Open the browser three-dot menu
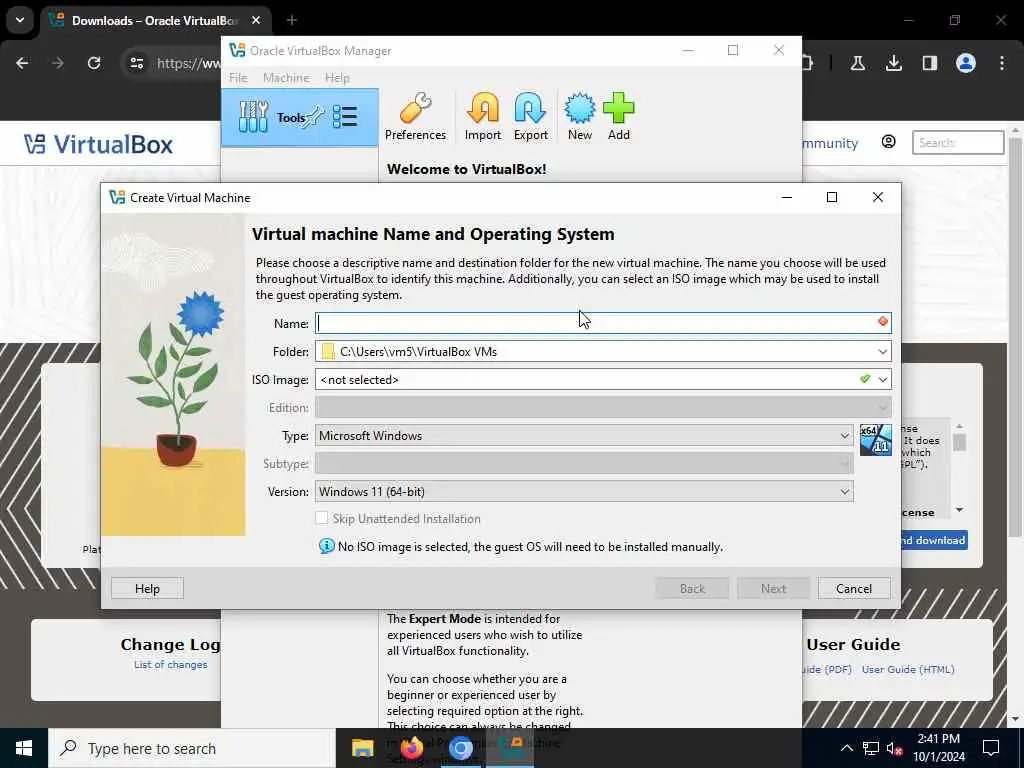 pos(1002,63)
